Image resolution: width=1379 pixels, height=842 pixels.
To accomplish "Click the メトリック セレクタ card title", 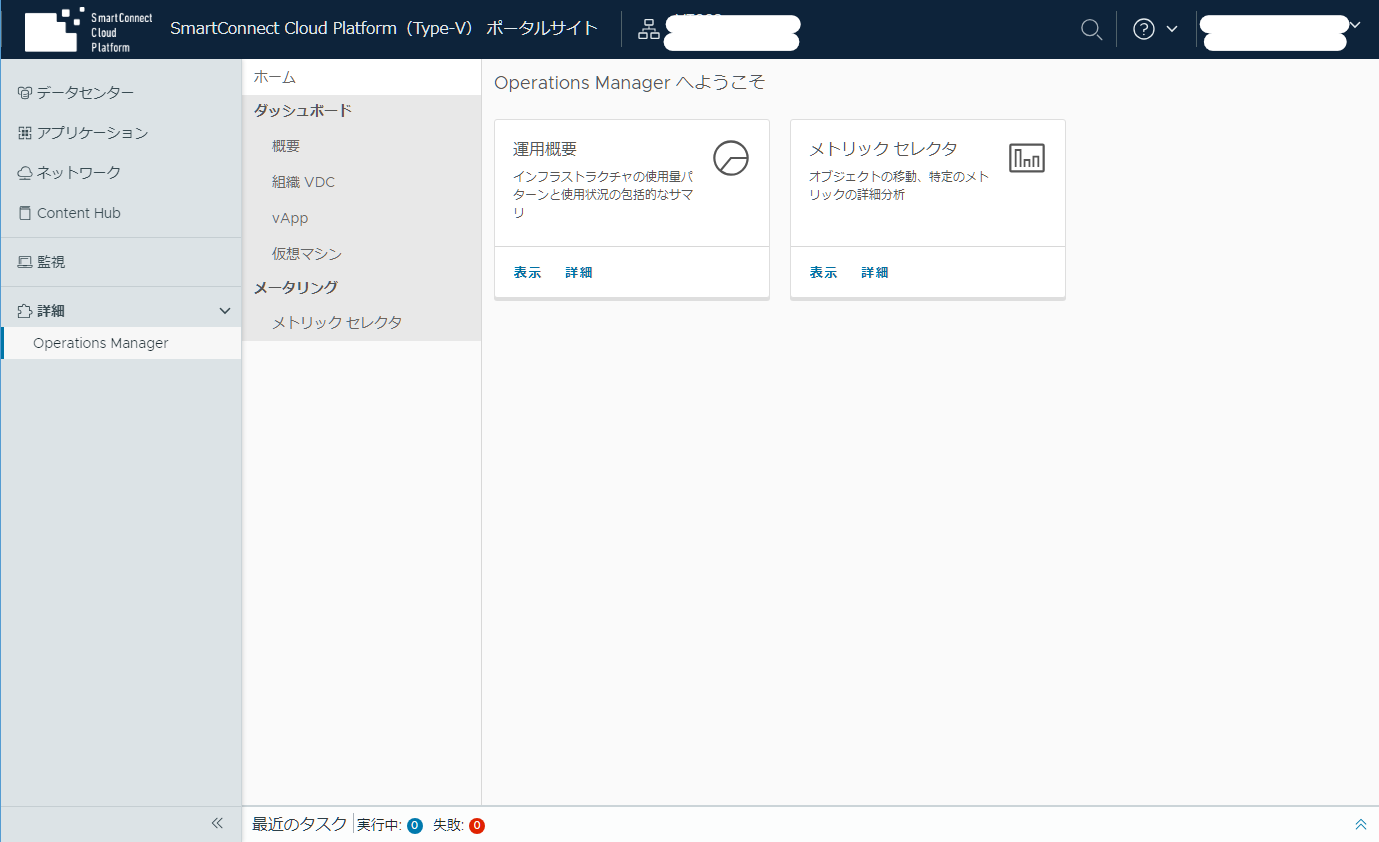I will tap(883, 149).
